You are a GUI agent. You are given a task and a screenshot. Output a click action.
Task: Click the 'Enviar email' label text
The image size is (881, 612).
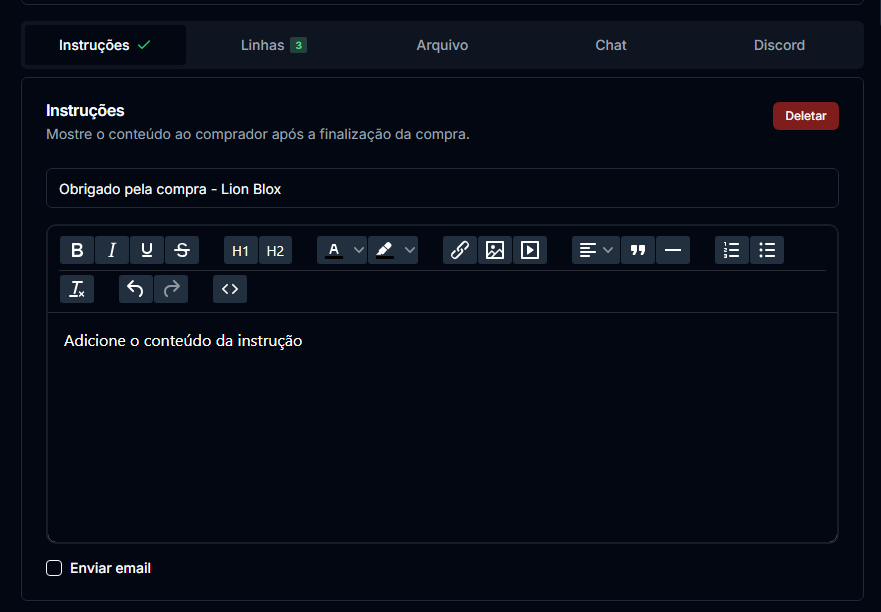[110, 568]
